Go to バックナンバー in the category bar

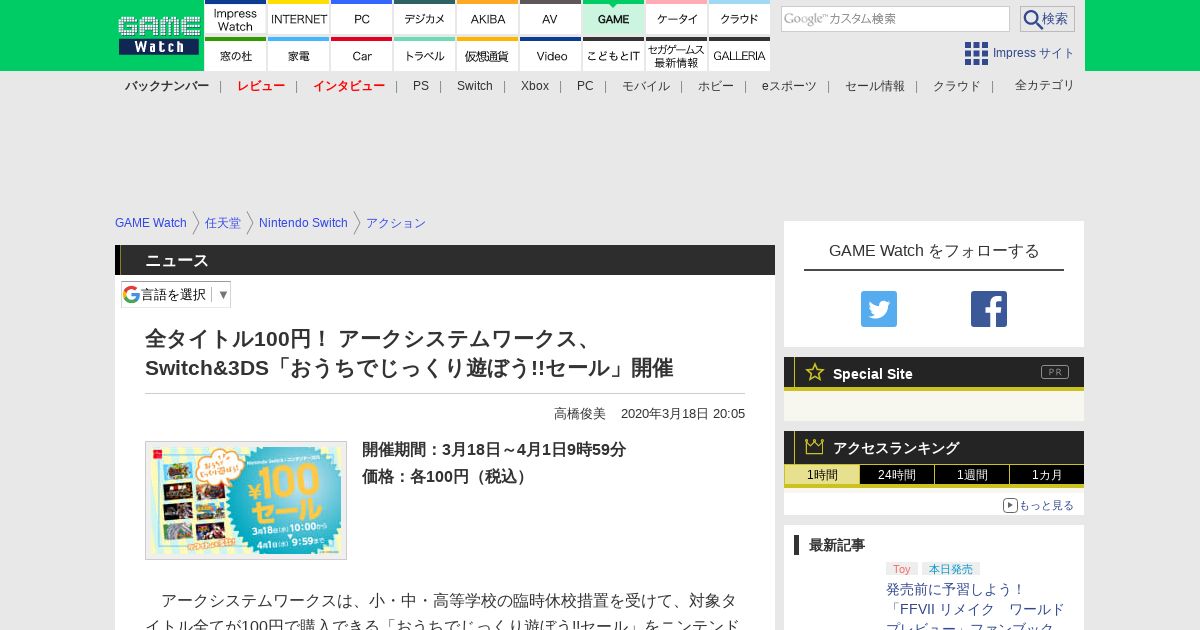(167, 86)
